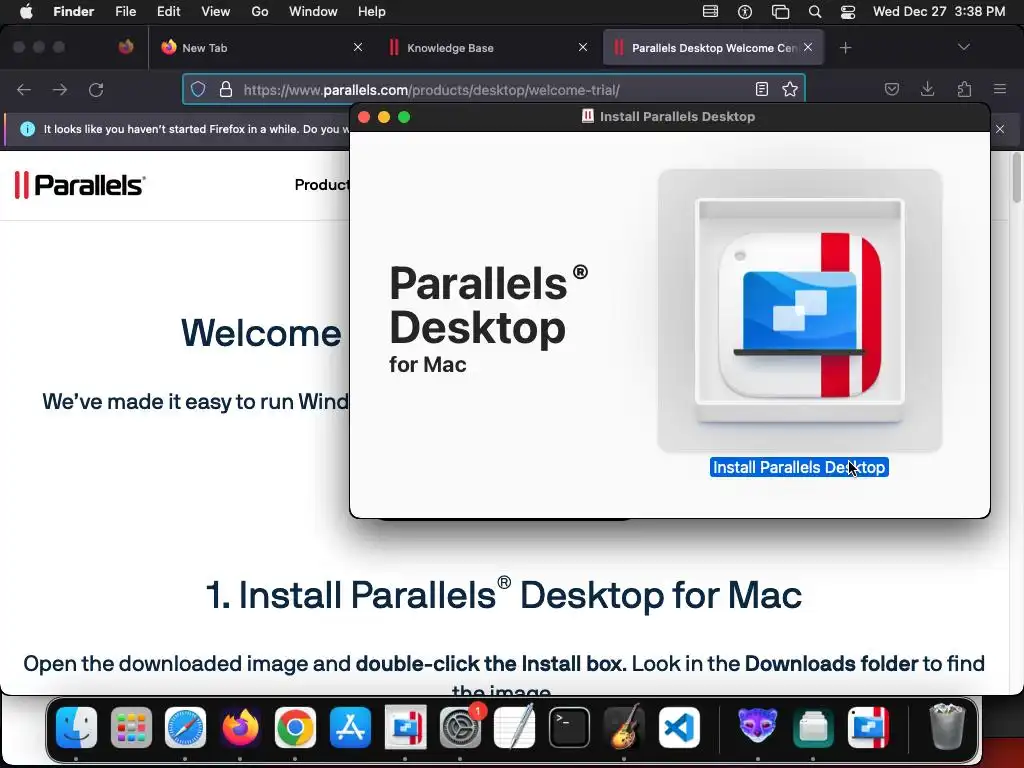Open the Help menu

(372, 11)
